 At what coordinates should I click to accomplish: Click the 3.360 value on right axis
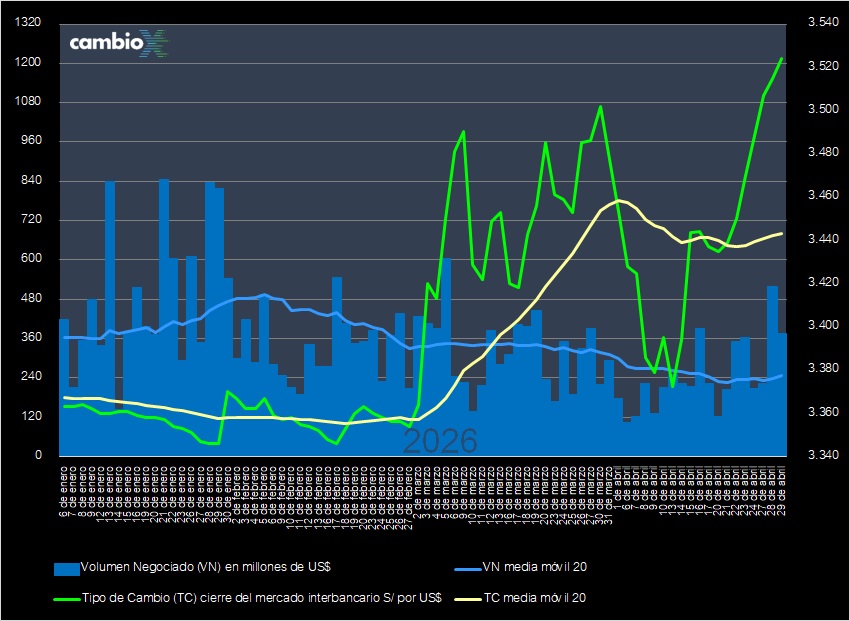823,412
